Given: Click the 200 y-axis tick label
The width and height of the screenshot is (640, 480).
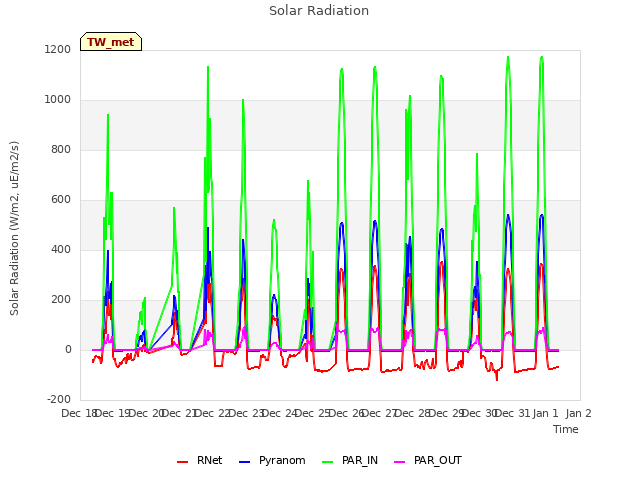Looking at the screenshot, I should click(x=61, y=300).
